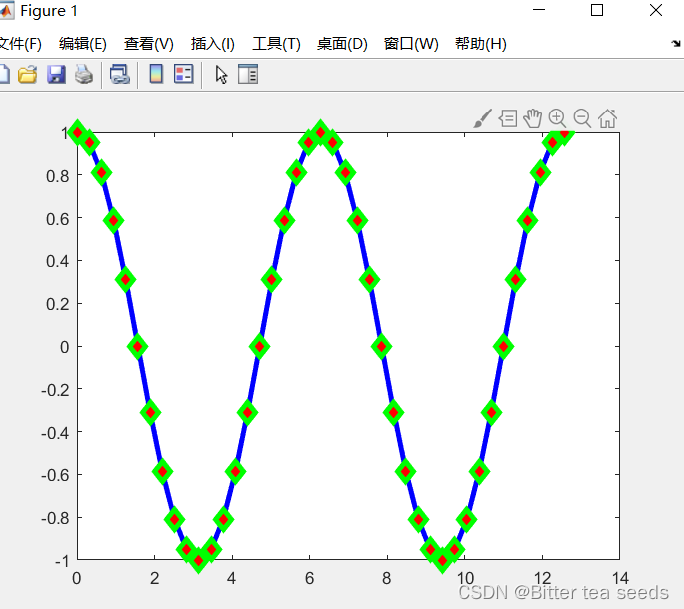Maximize the Figure 1 window

pos(597,10)
